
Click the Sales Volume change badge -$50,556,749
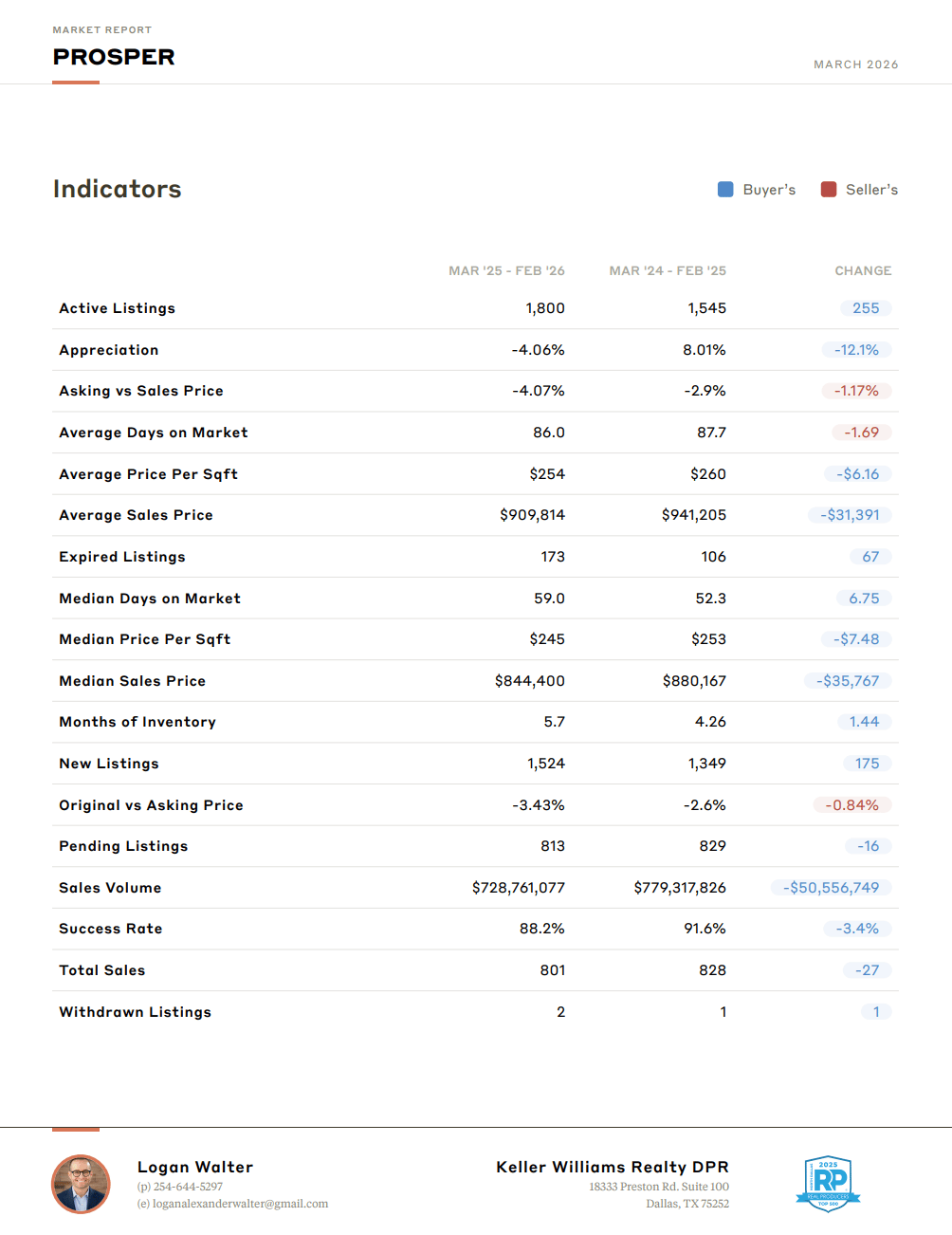click(x=831, y=888)
